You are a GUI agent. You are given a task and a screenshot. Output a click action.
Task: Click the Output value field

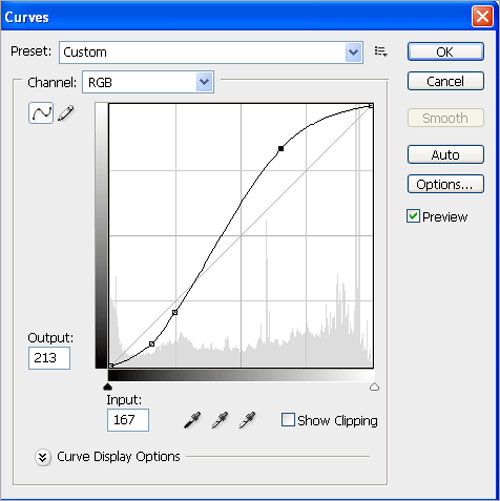point(49,358)
